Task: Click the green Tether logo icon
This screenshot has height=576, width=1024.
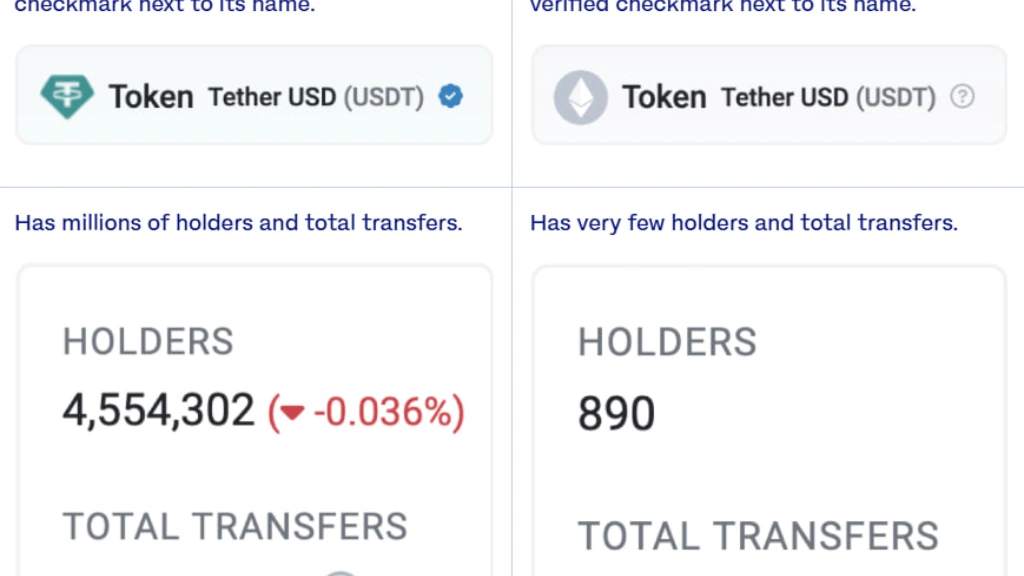Action: [67, 96]
